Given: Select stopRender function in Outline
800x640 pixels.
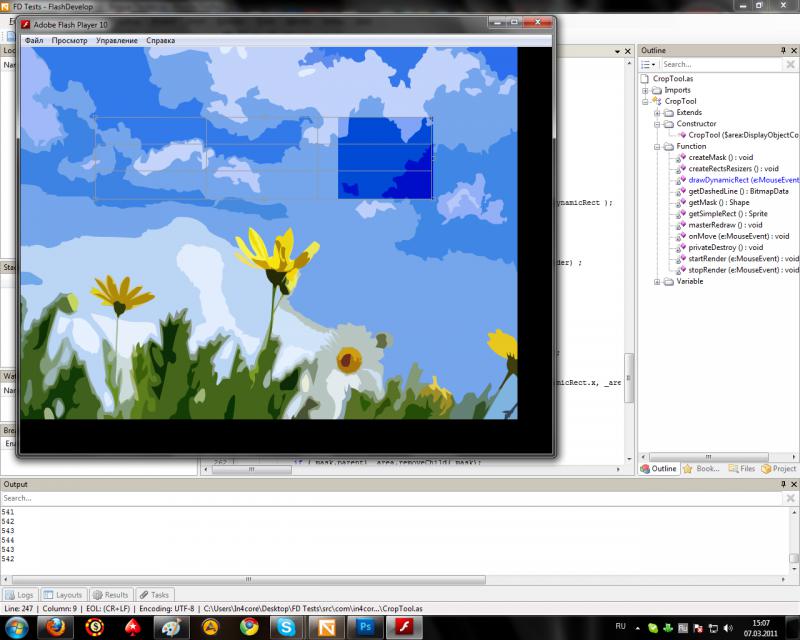Looking at the screenshot, I should click(743, 270).
